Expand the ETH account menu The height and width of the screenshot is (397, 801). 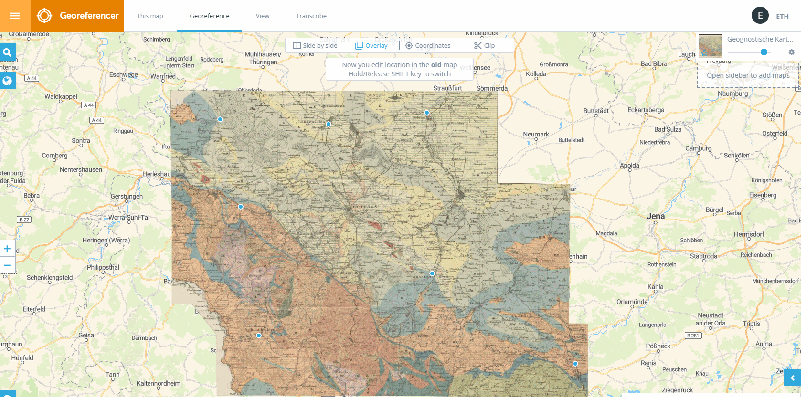click(782, 16)
